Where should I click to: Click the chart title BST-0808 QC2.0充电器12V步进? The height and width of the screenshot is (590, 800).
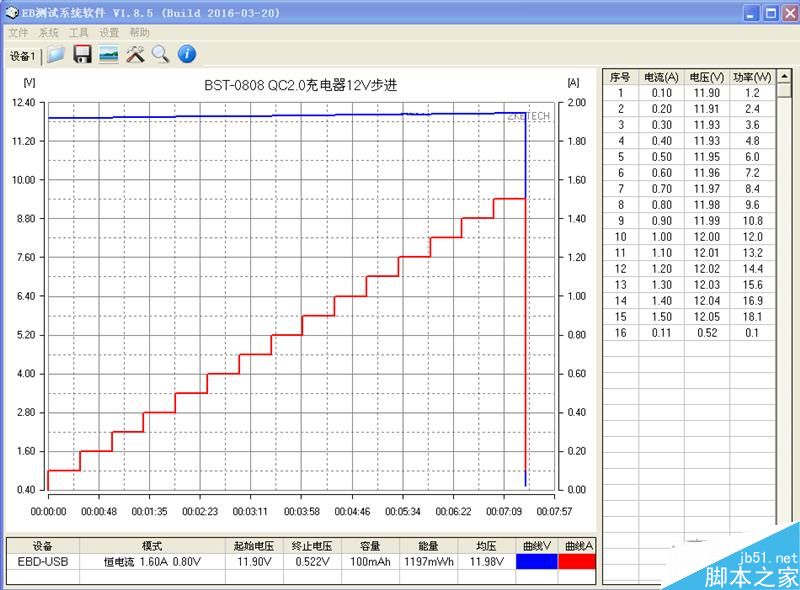301,85
